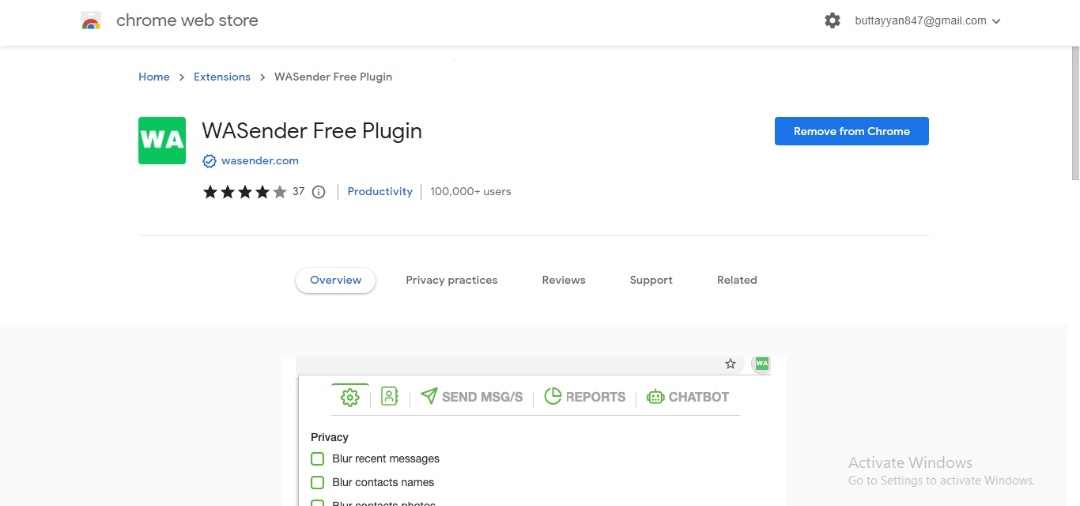Image resolution: width=1080 pixels, height=506 pixels.
Task: Select the contacts icon tab in preview
Action: (x=389, y=397)
